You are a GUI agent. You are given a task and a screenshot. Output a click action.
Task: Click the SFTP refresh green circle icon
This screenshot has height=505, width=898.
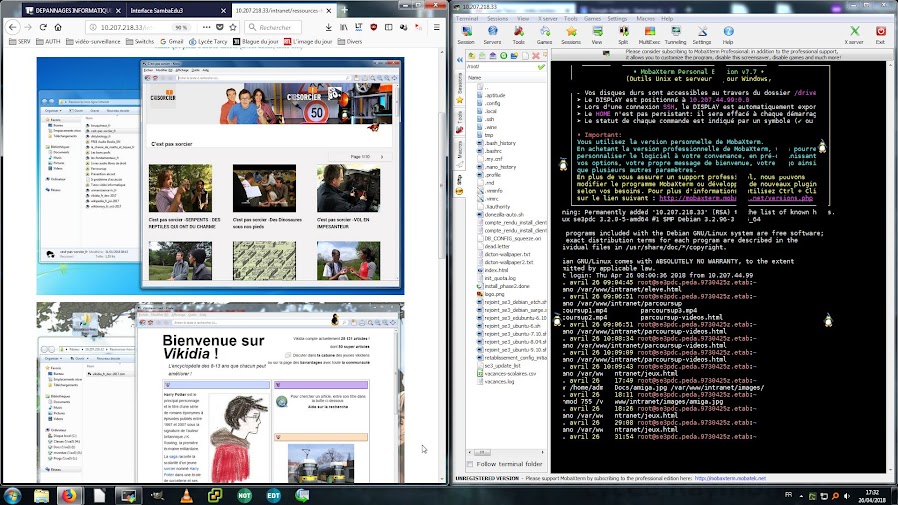coord(503,56)
